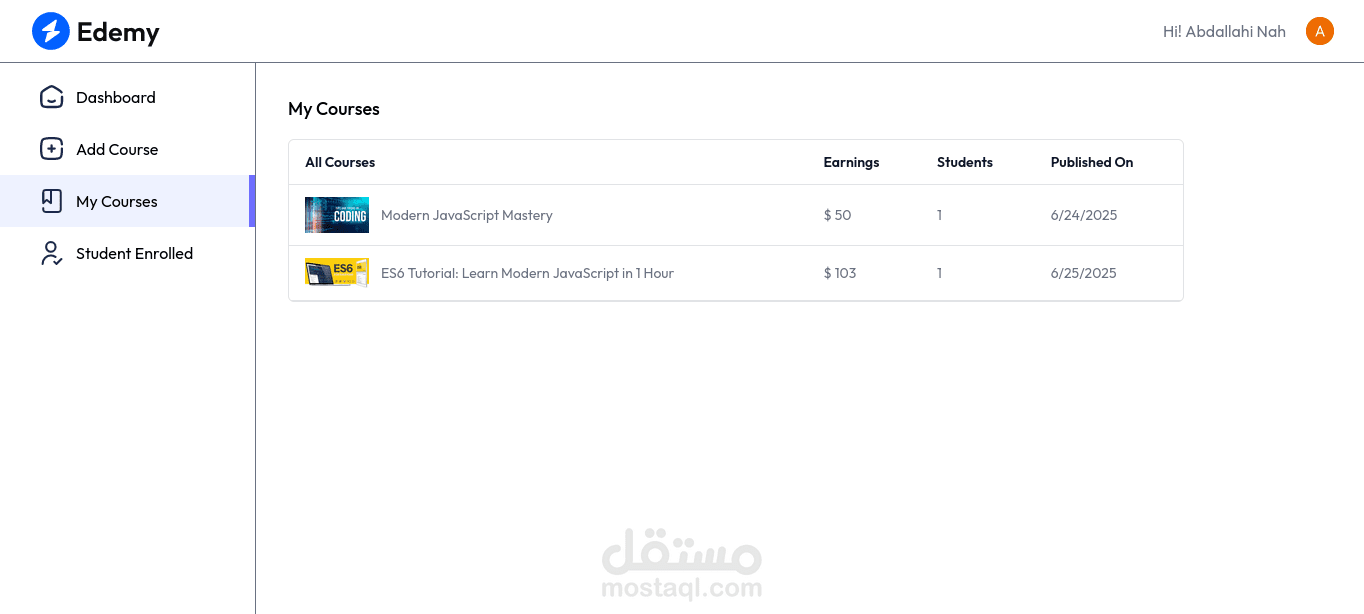1364x614 pixels.
Task: Click the $ 103 earnings cell
Action: tap(840, 273)
